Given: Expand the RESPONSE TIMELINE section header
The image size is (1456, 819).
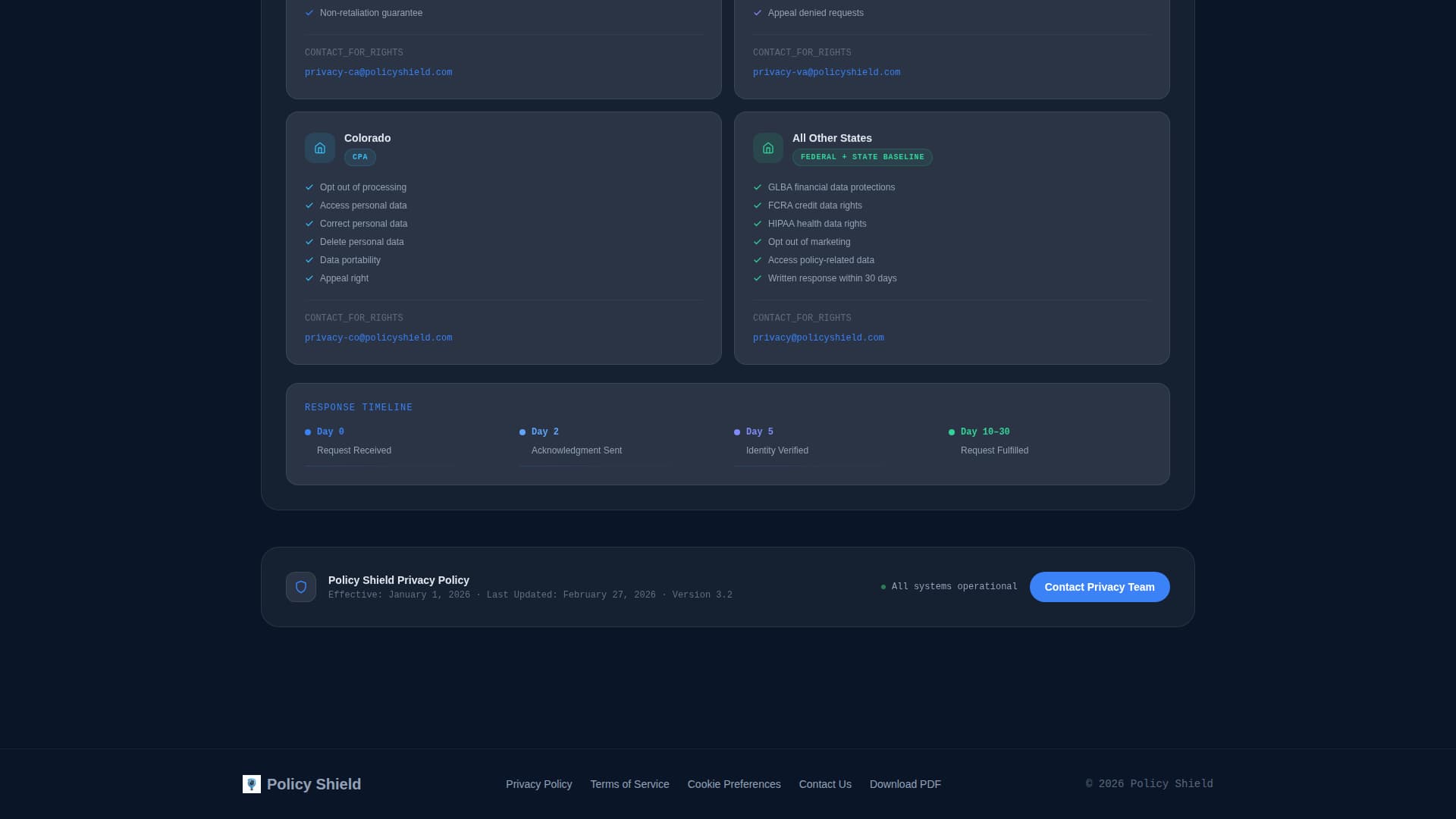Looking at the screenshot, I should [x=359, y=407].
